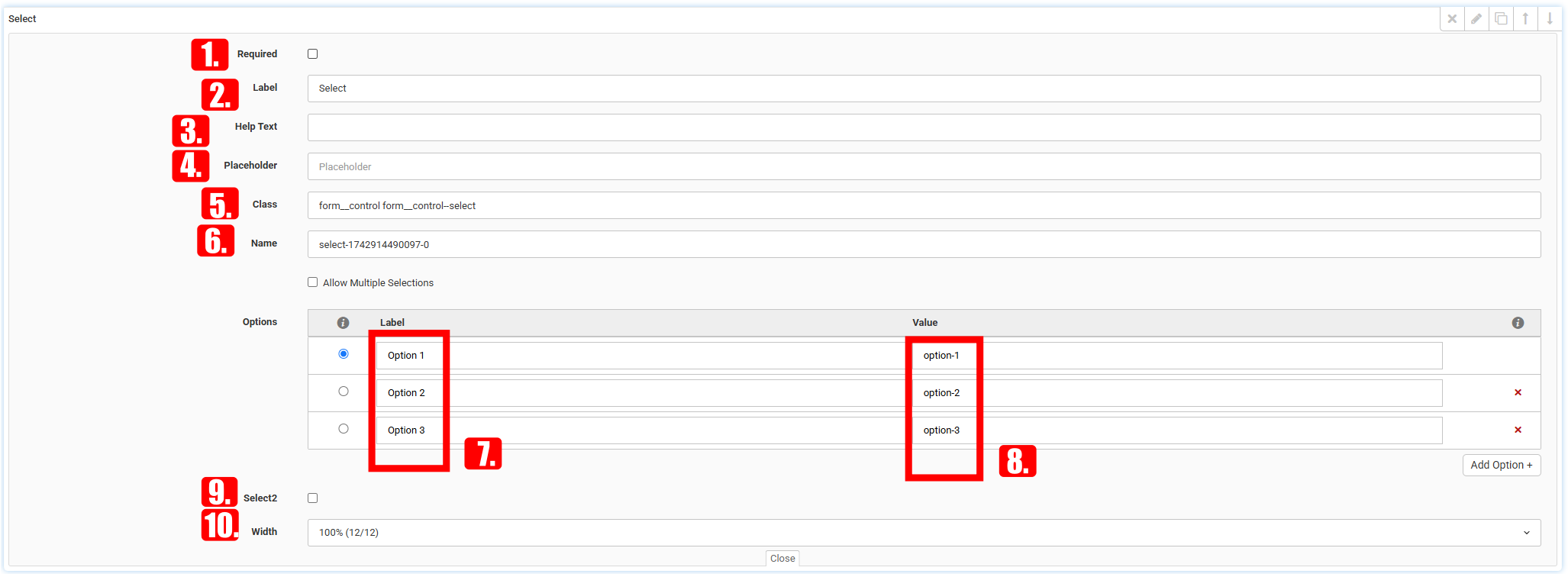Image resolution: width=1568 pixels, height=577 pixels.
Task: Click the option-3 value input
Action: click(1177, 430)
